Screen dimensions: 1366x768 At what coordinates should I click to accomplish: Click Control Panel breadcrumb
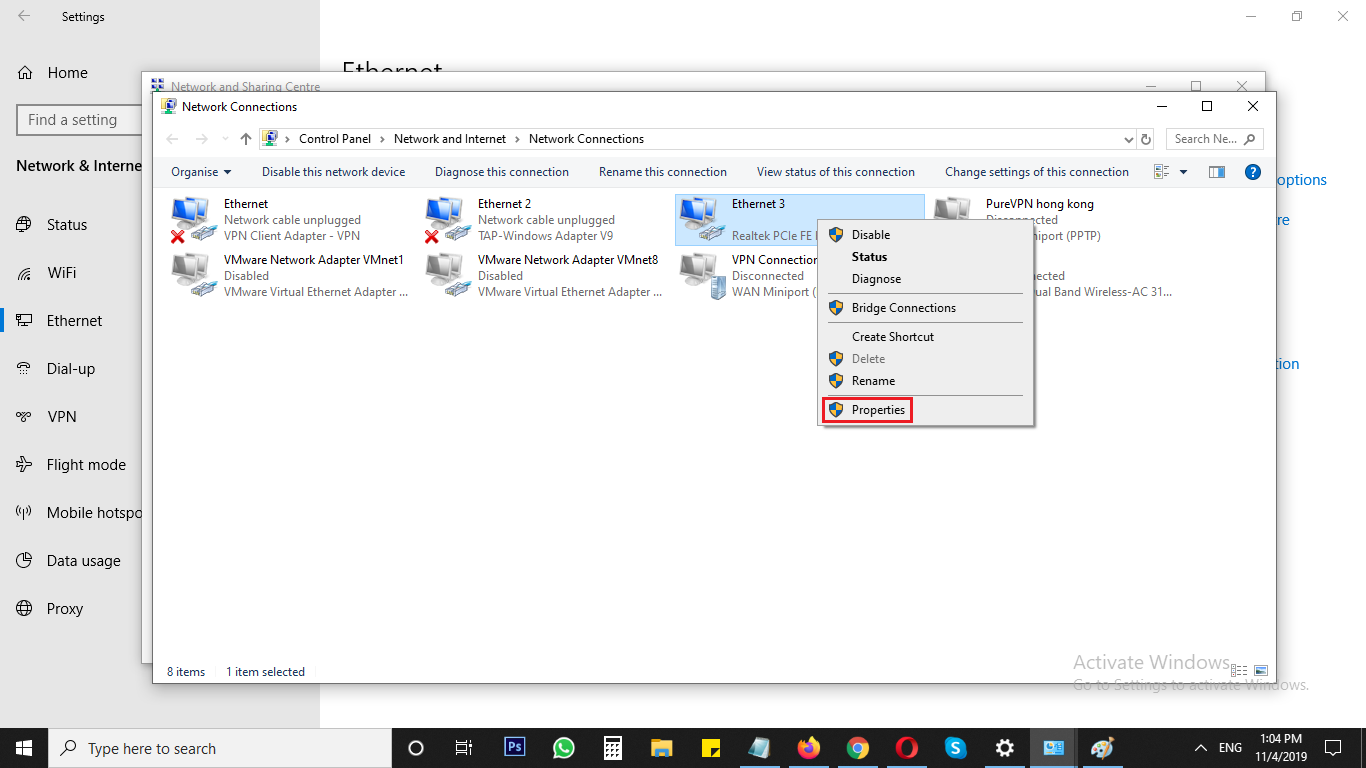pyautogui.click(x=335, y=139)
